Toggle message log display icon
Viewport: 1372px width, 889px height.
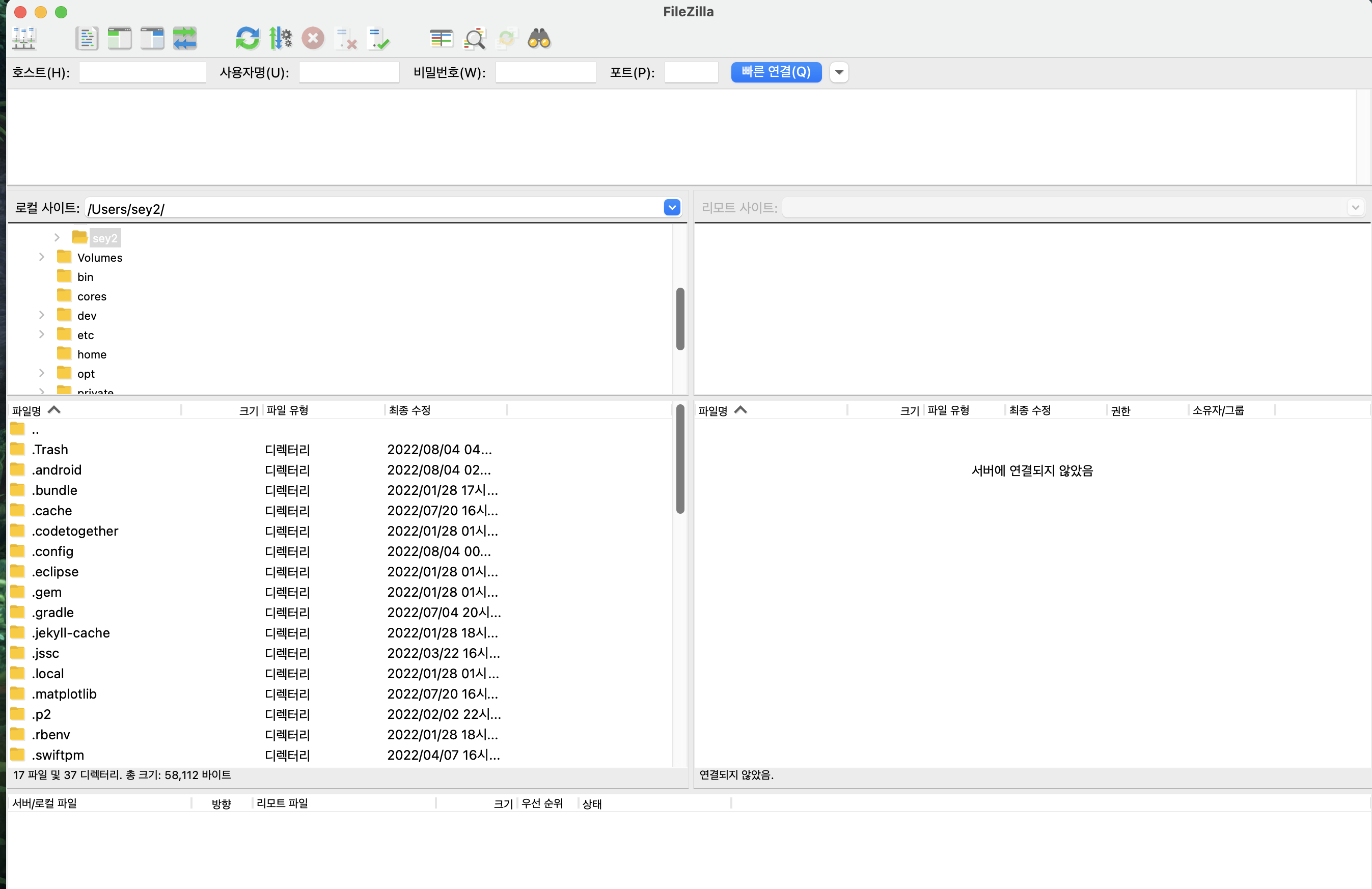(87, 39)
